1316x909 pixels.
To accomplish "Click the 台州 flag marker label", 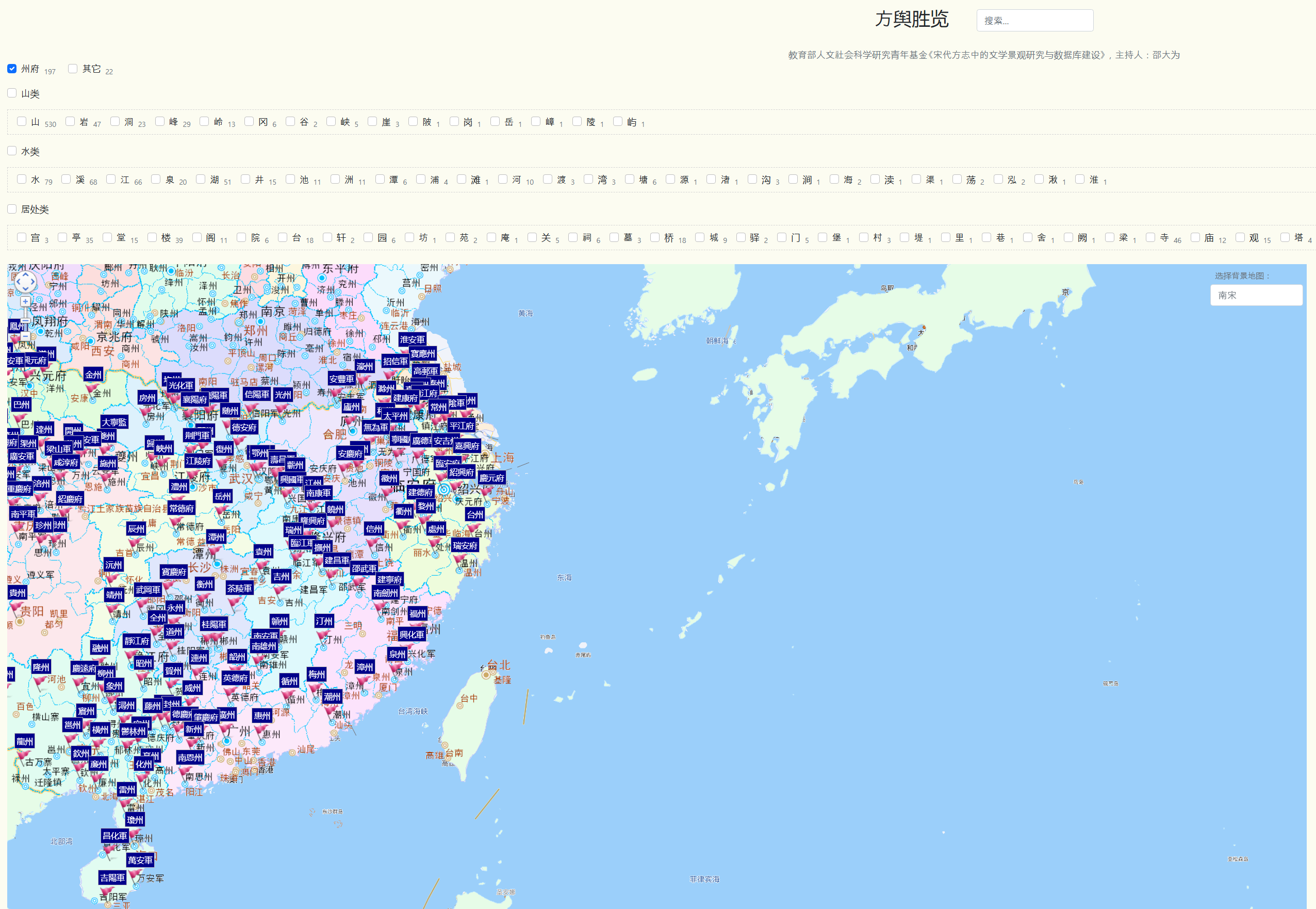I will tap(474, 514).
